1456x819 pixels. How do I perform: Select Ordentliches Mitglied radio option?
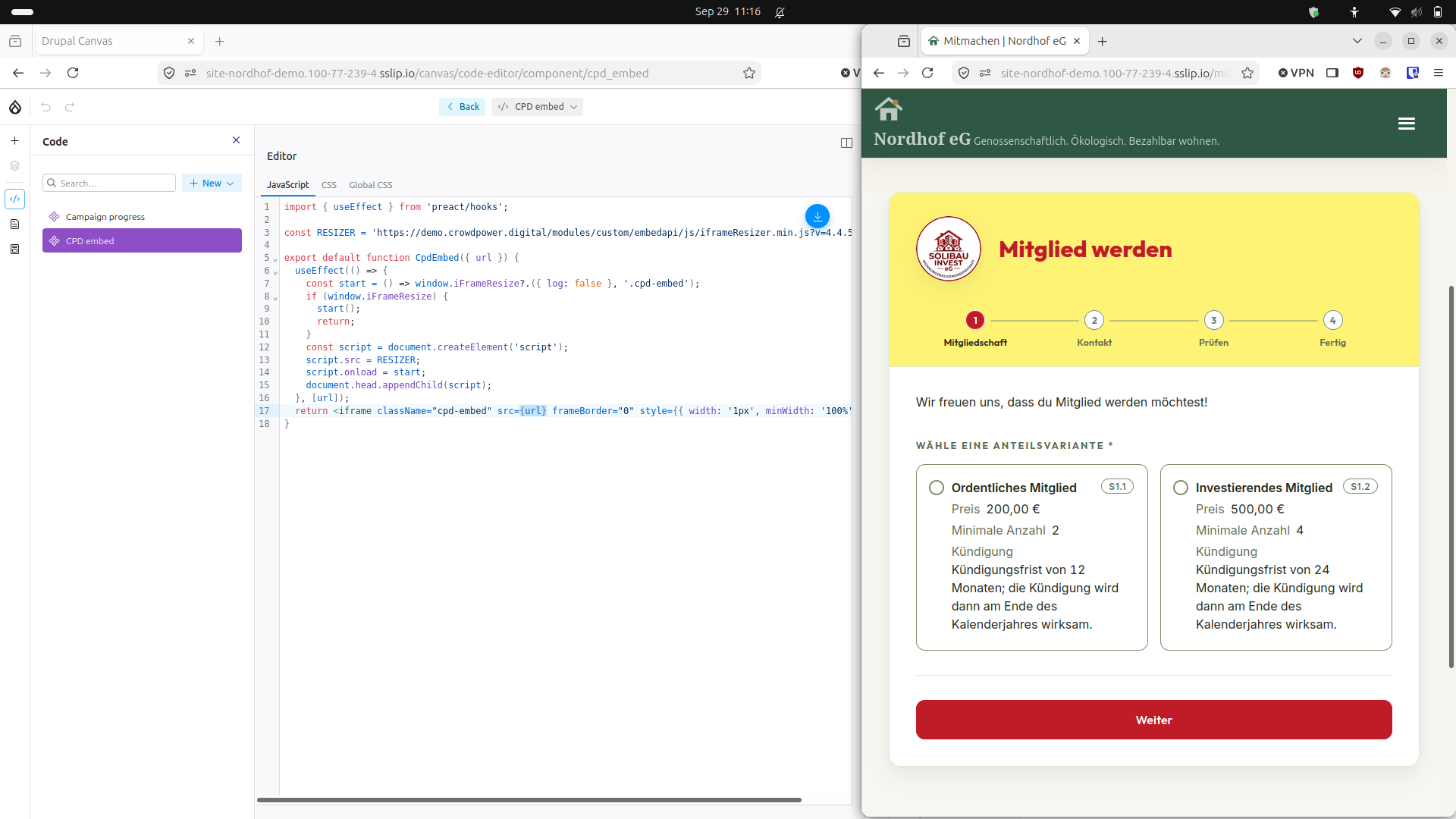click(x=937, y=488)
